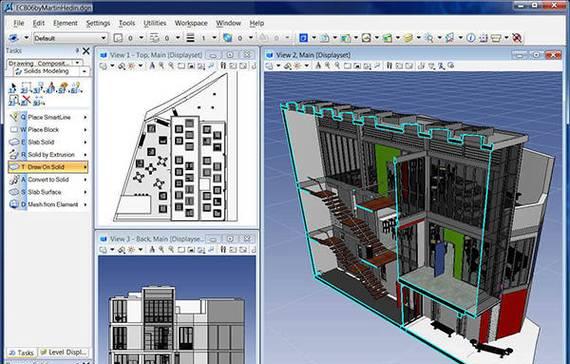This screenshot has height=364, width=570.
Task: Select the Element Selection arrow tool in Tasks
Action: pyautogui.click(x=13, y=88)
